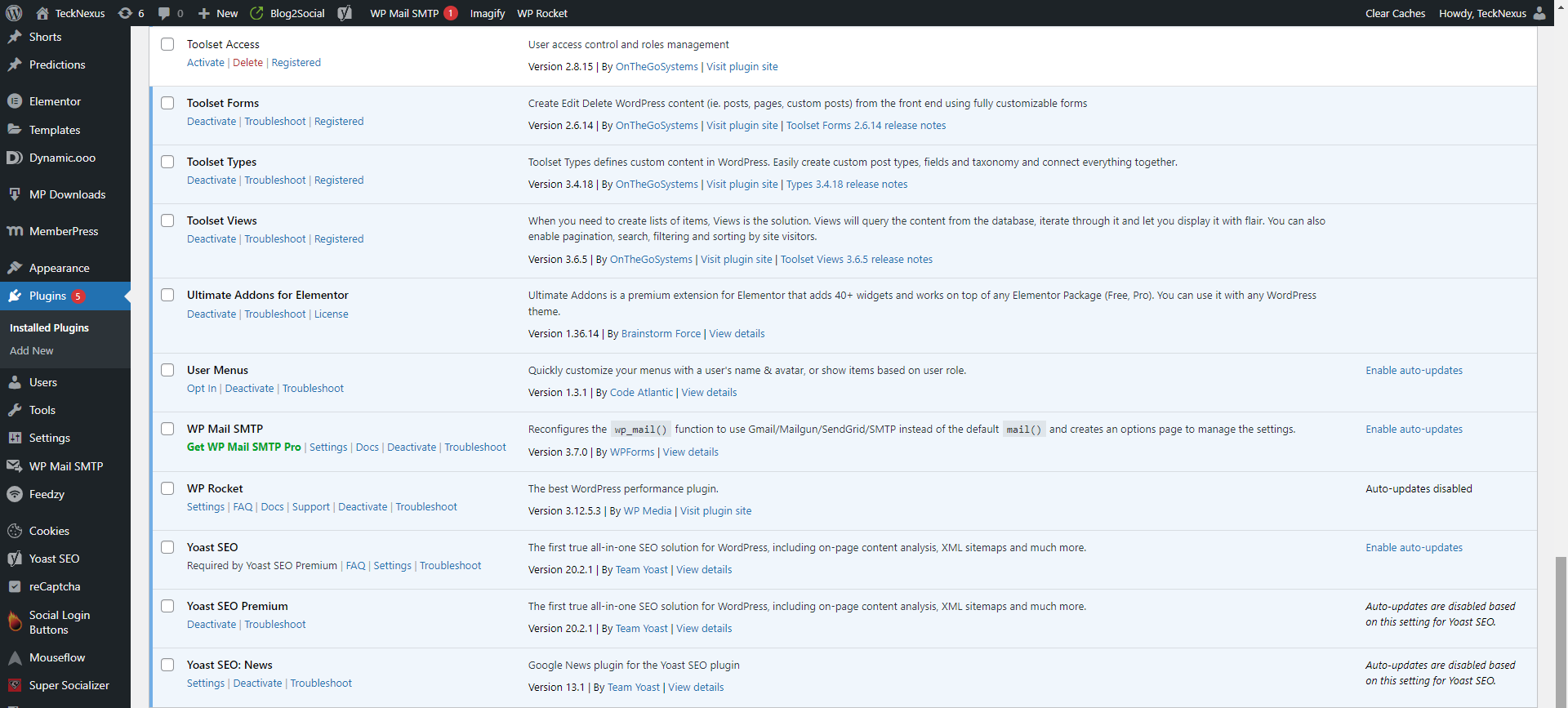This screenshot has height=708, width=1568.
Task: Enable auto-updates for Yoast SEO
Action: pyautogui.click(x=1414, y=548)
